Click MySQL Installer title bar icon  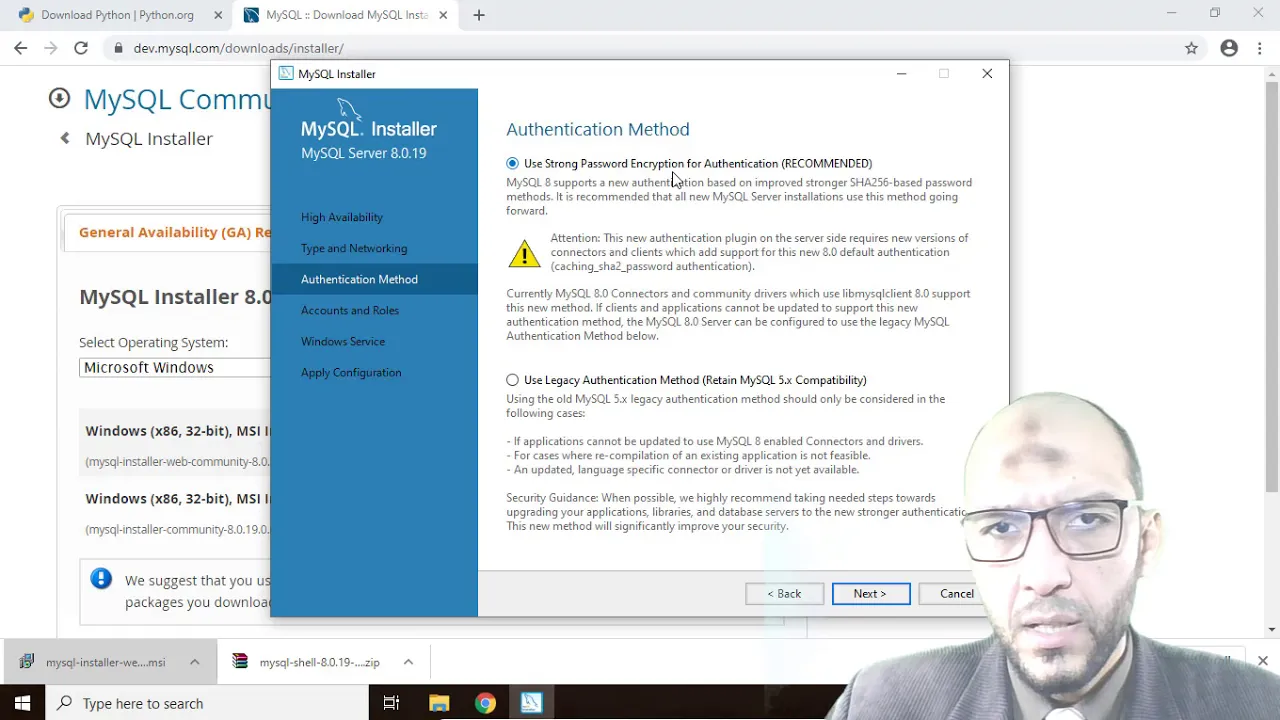(x=286, y=73)
